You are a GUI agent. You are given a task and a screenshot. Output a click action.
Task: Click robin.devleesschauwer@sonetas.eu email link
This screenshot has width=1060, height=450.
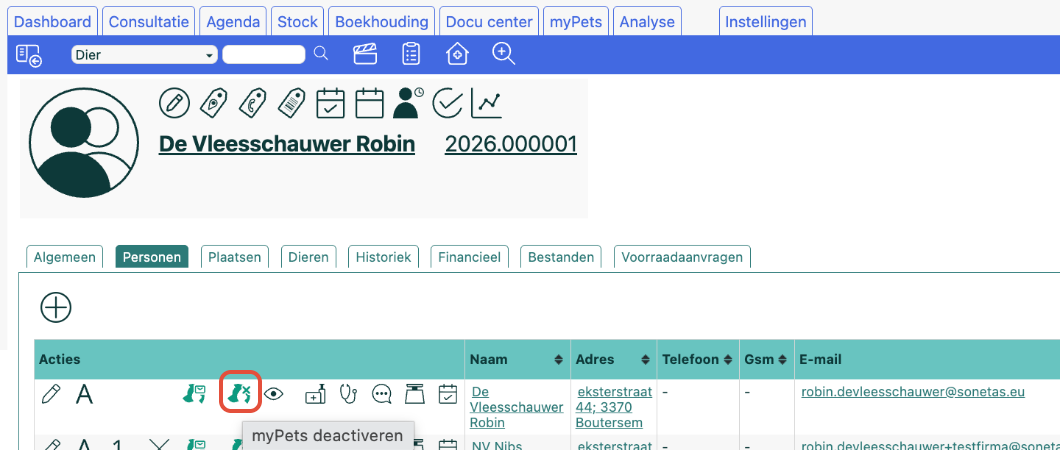(913, 392)
